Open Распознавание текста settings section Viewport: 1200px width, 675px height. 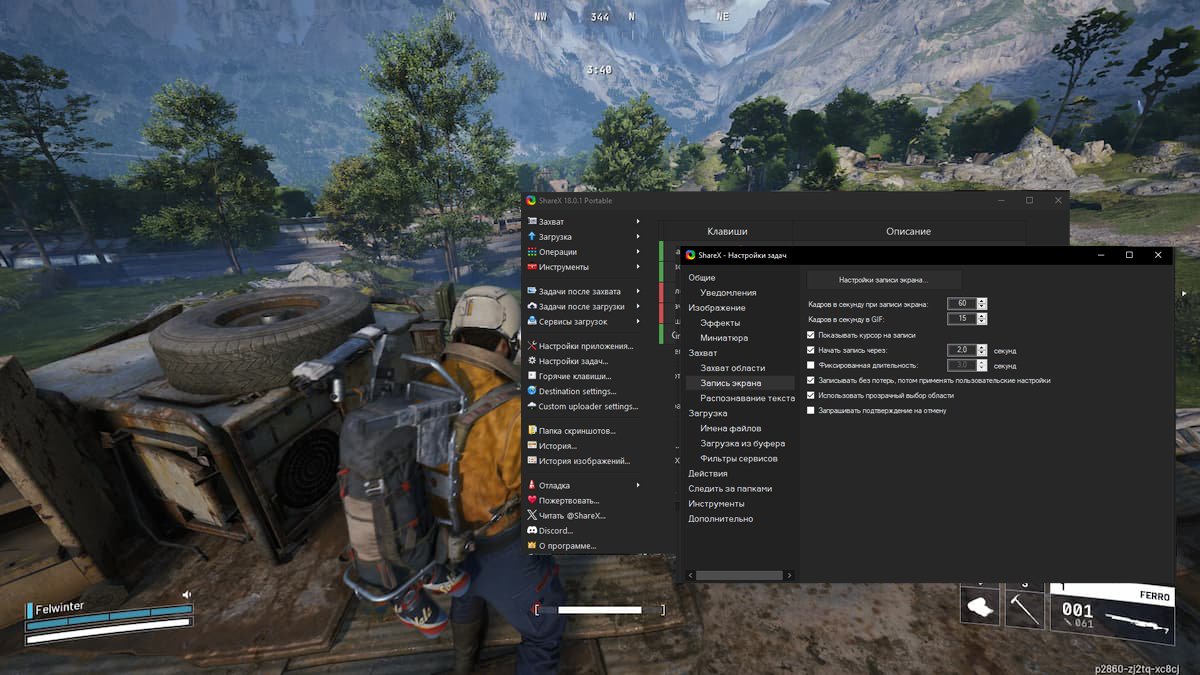747,398
